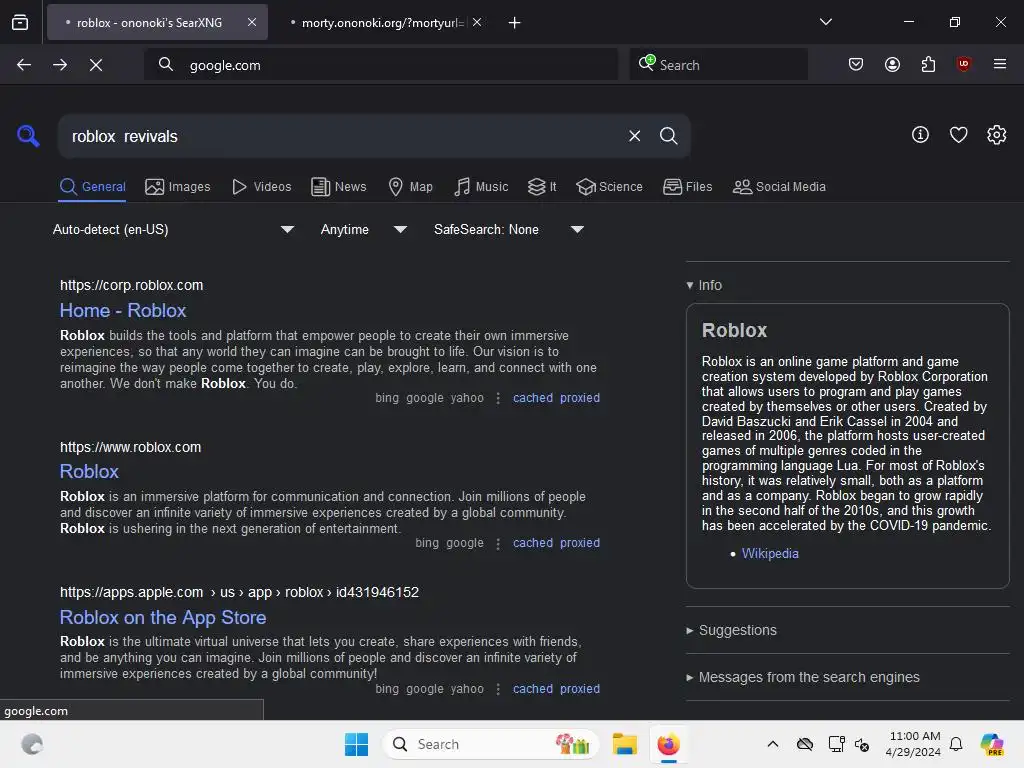Open Firefox application menu
Viewport: 1024px width, 768px height.
coord(1000,64)
